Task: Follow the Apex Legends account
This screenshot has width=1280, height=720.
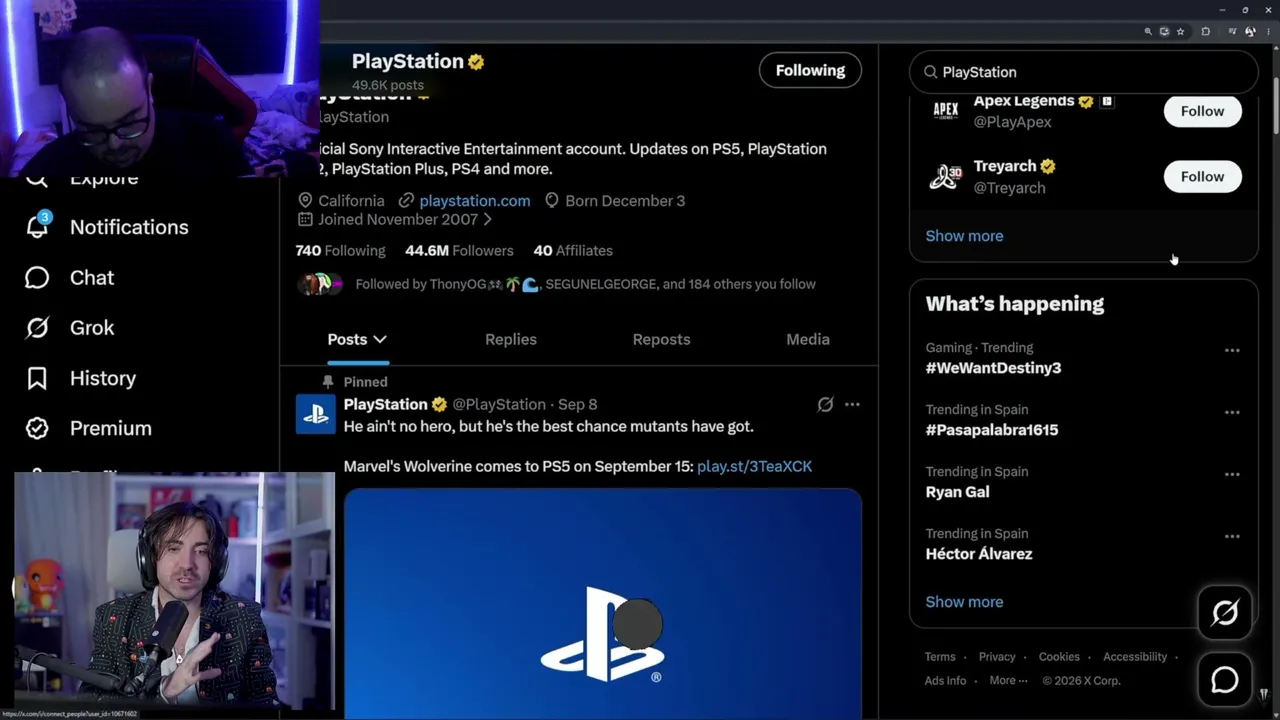Action: 1202,110
